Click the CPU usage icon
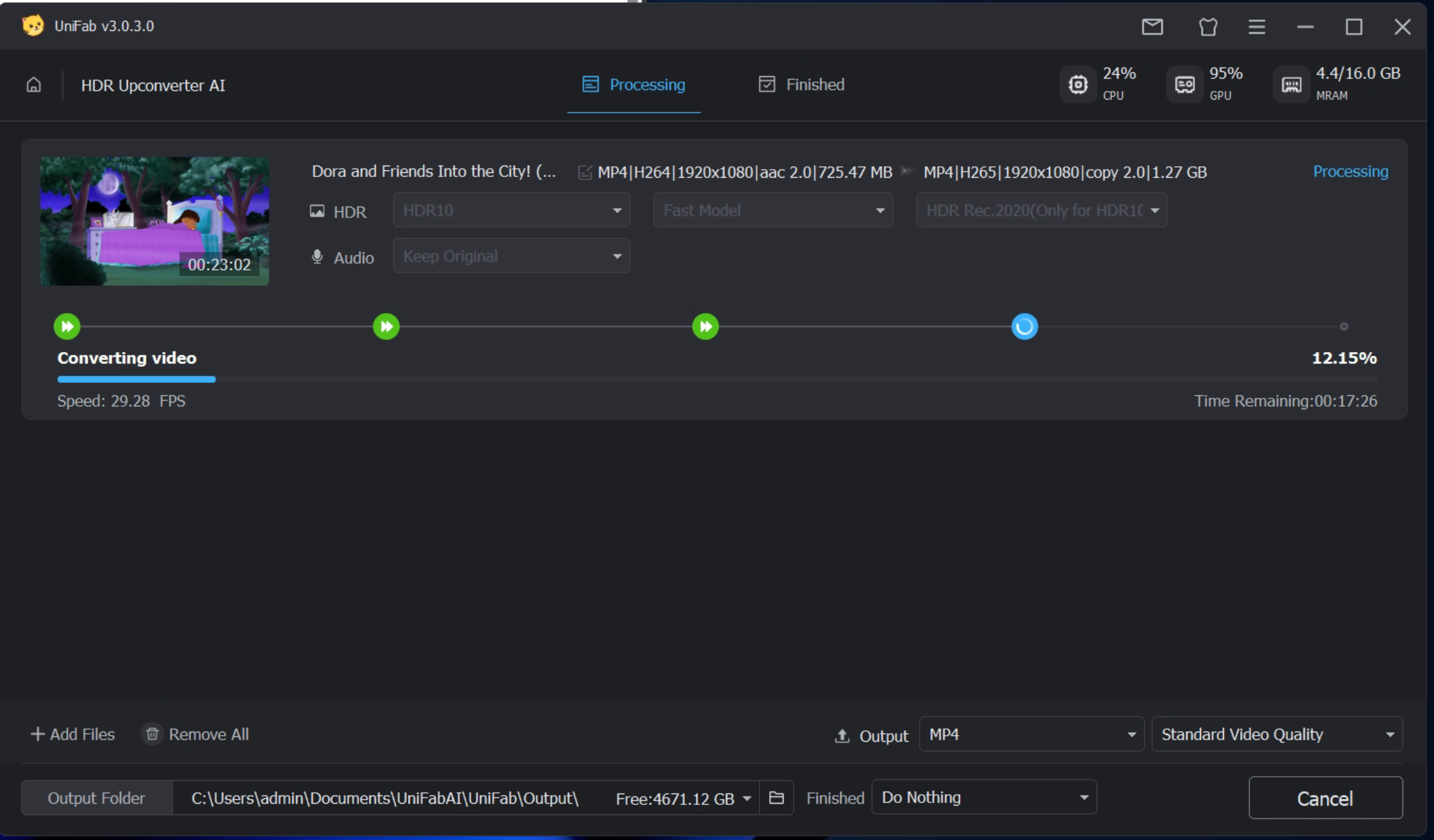The image size is (1434, 840). tap(1078, 85)
